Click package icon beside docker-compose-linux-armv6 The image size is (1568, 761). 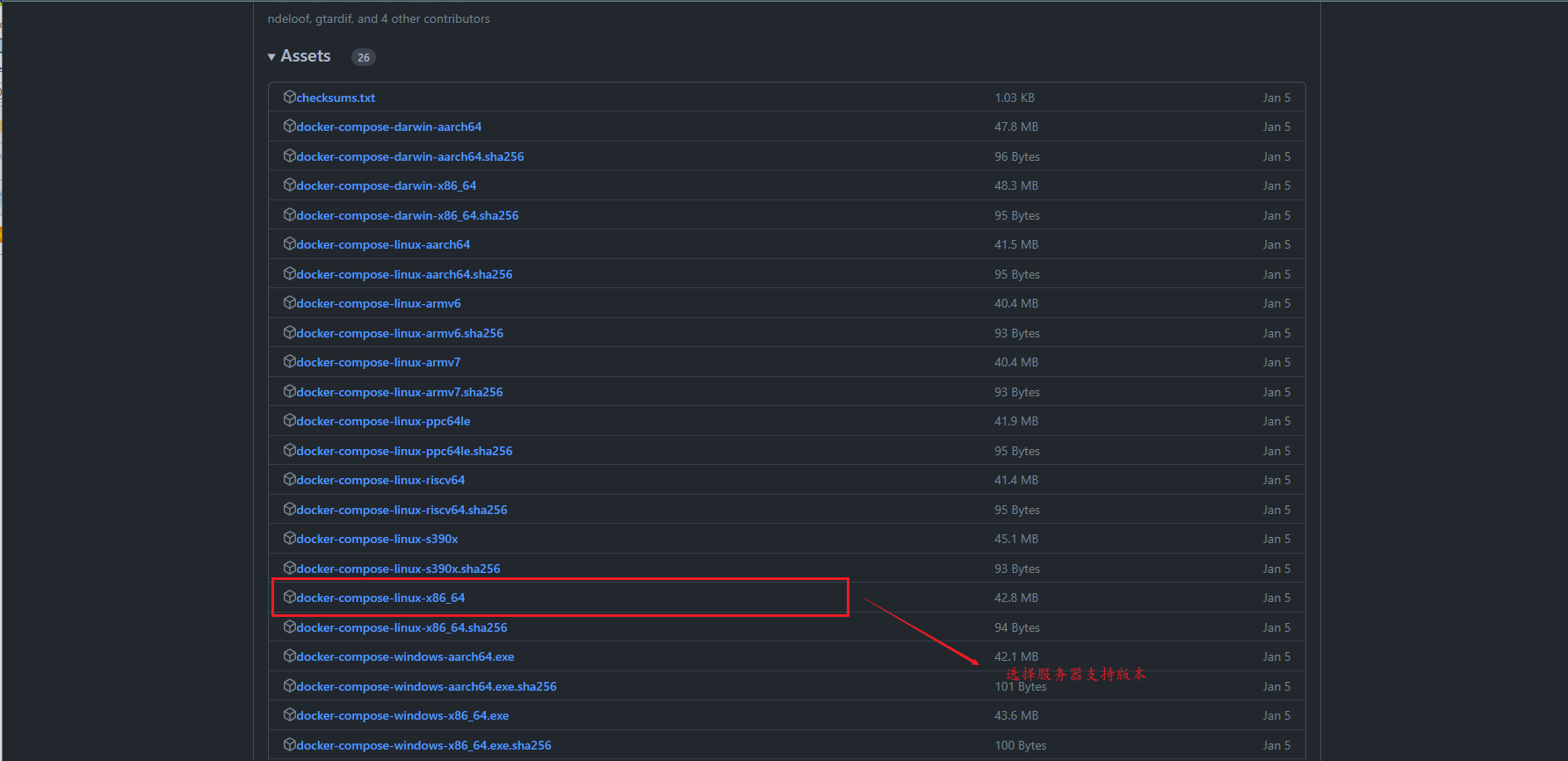289,303
